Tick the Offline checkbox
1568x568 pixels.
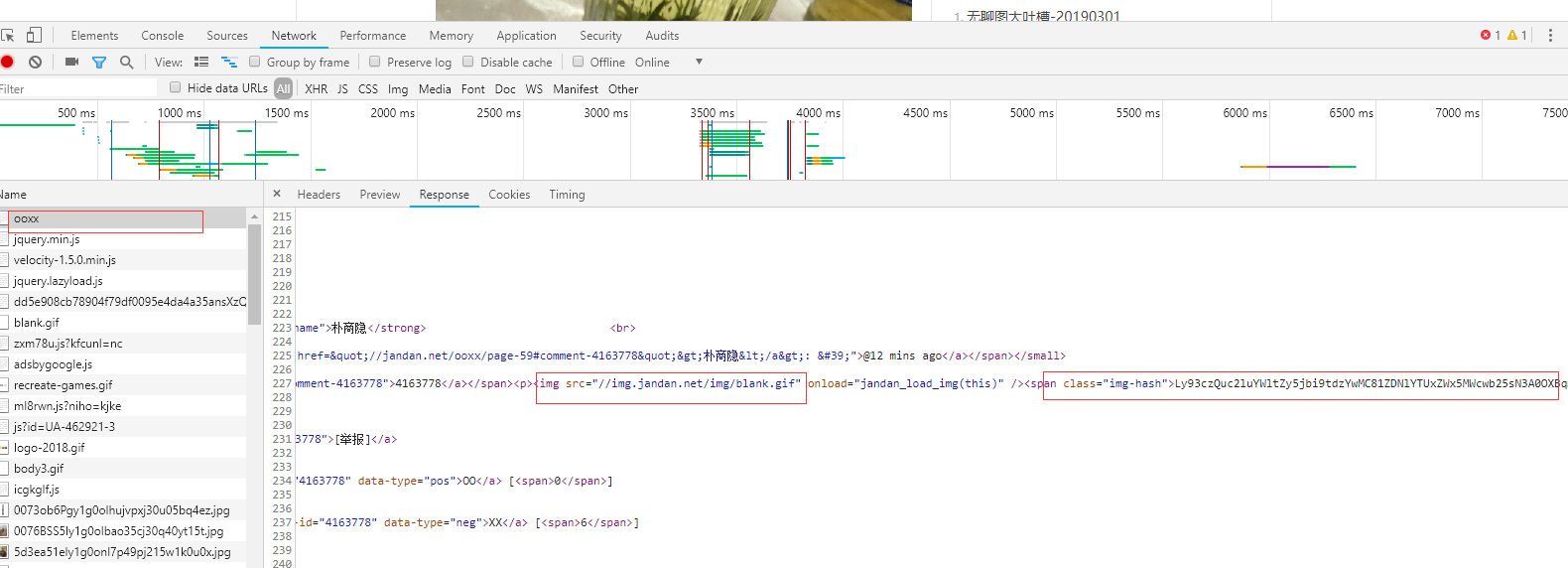click(579, 62)
